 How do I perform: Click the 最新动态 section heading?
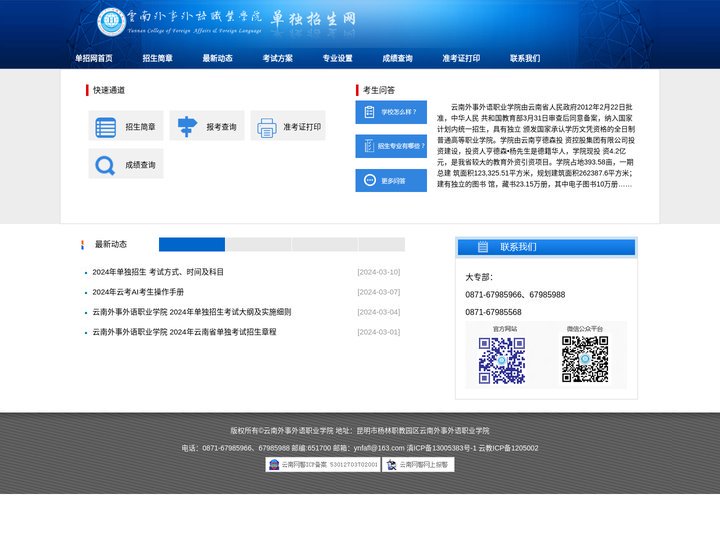[x=111, y=244]
